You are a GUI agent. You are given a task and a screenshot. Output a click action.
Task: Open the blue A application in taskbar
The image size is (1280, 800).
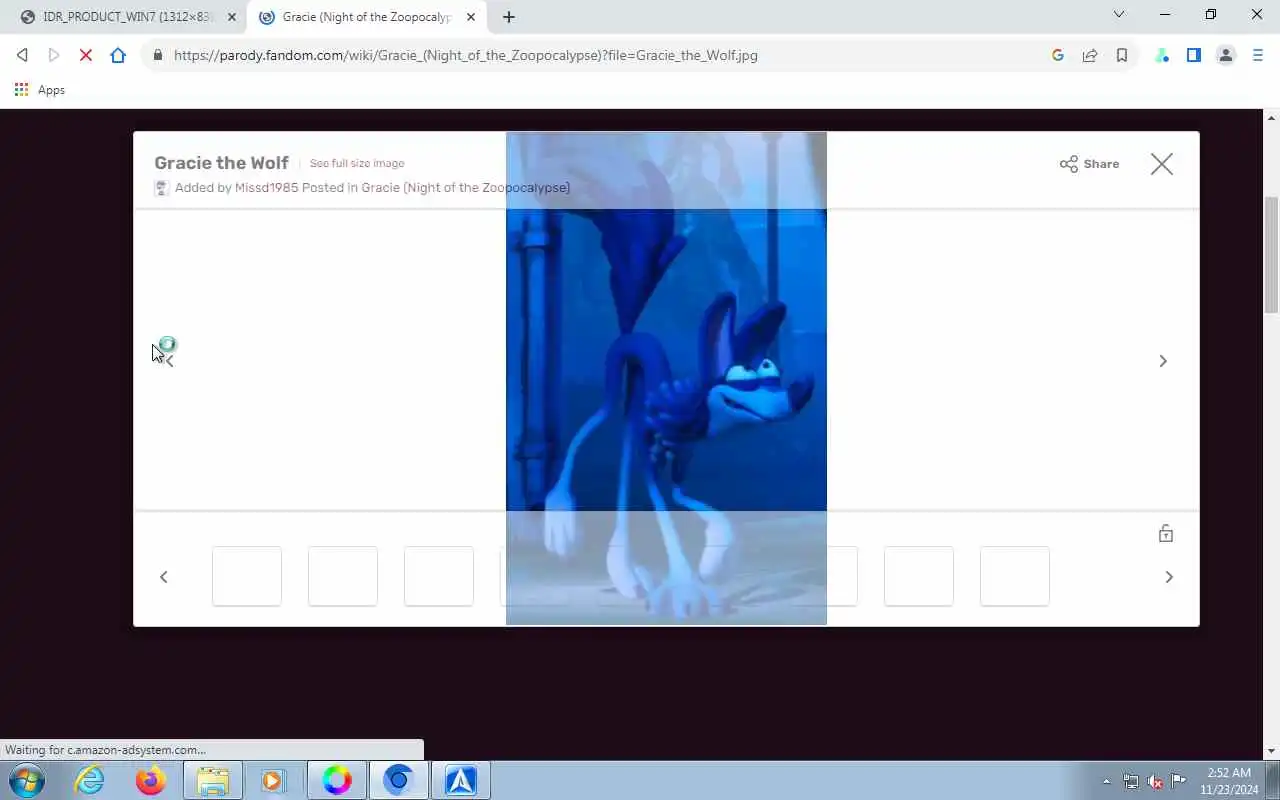(x=460, y=780)
